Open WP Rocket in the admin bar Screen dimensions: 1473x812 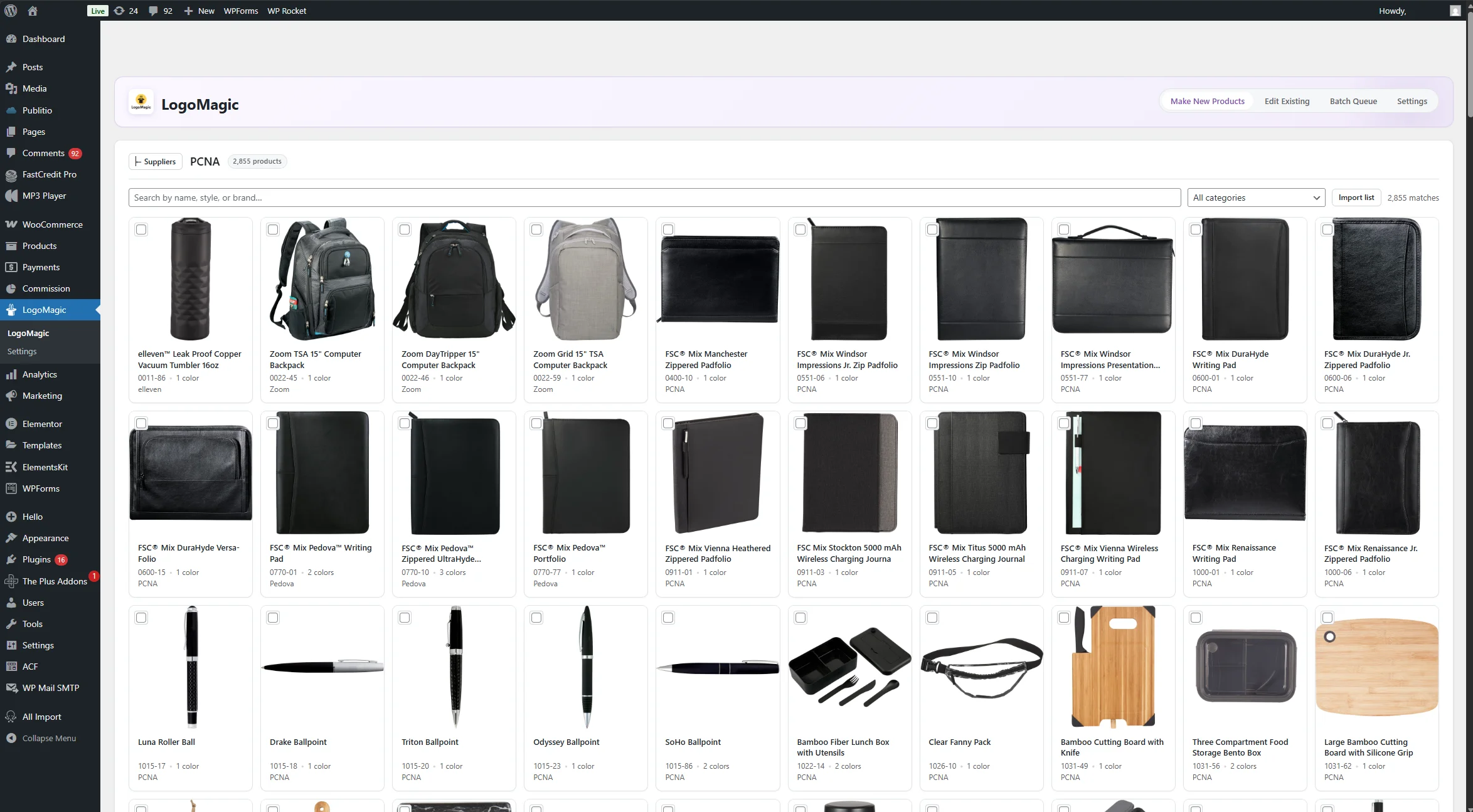point(287,11)
